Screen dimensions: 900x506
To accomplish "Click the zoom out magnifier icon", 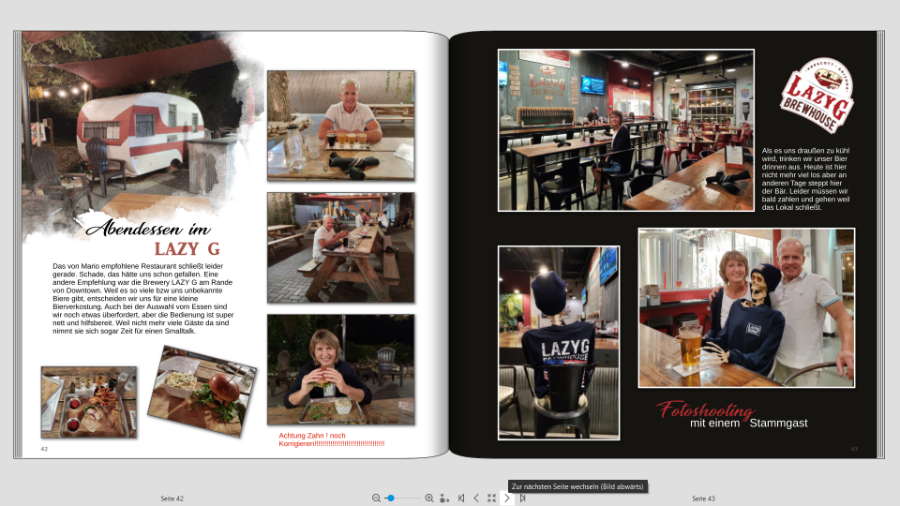I will click(376, 498).
